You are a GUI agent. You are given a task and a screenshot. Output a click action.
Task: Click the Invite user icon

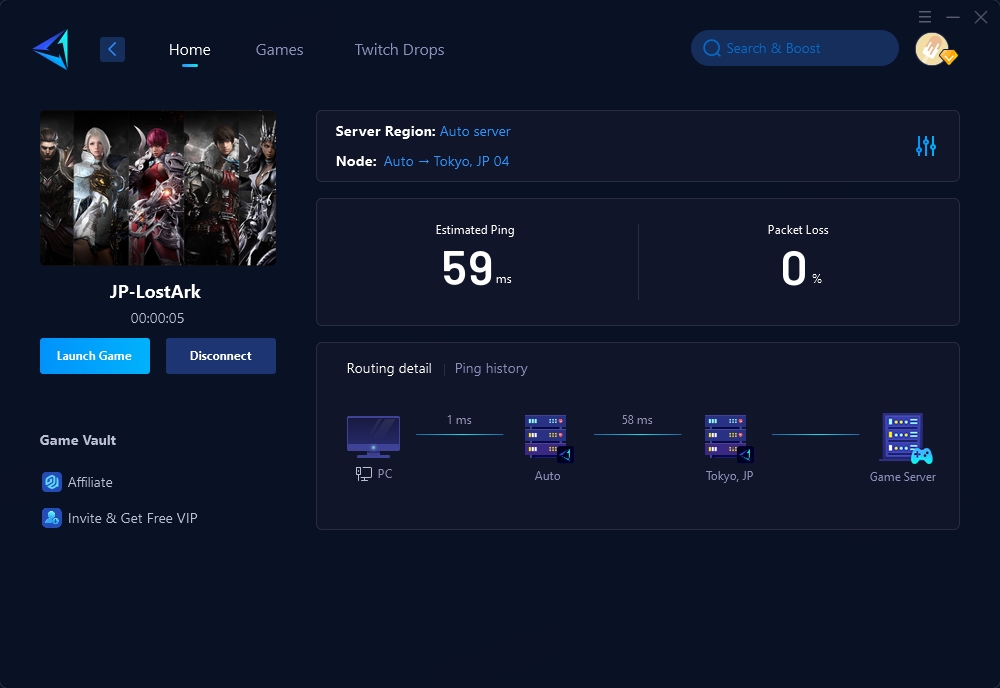point(52,518)
